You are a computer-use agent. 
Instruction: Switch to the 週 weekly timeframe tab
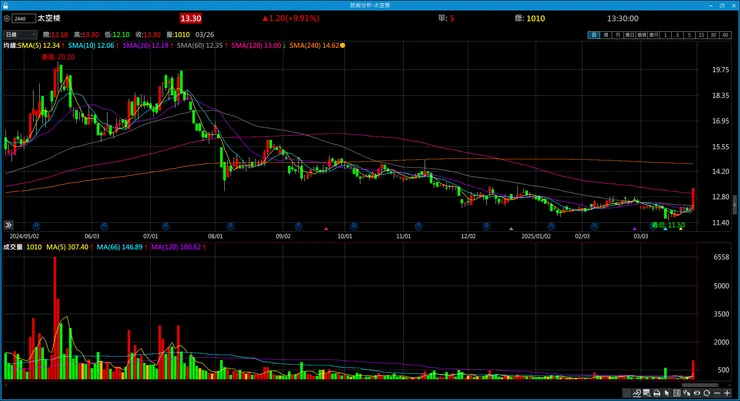606,35
